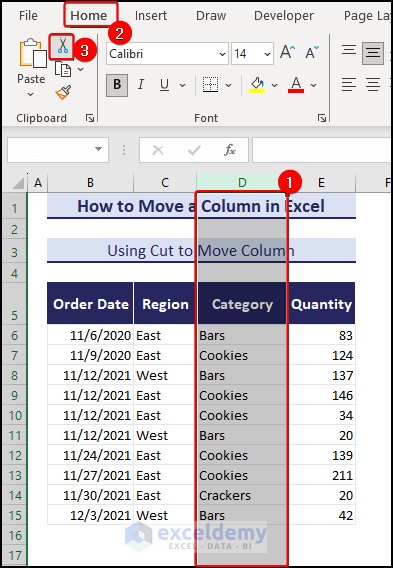This screenshot has width=393, height=568.
Task: Select the 11/6/2020 date cell
Action: [90, 335]
